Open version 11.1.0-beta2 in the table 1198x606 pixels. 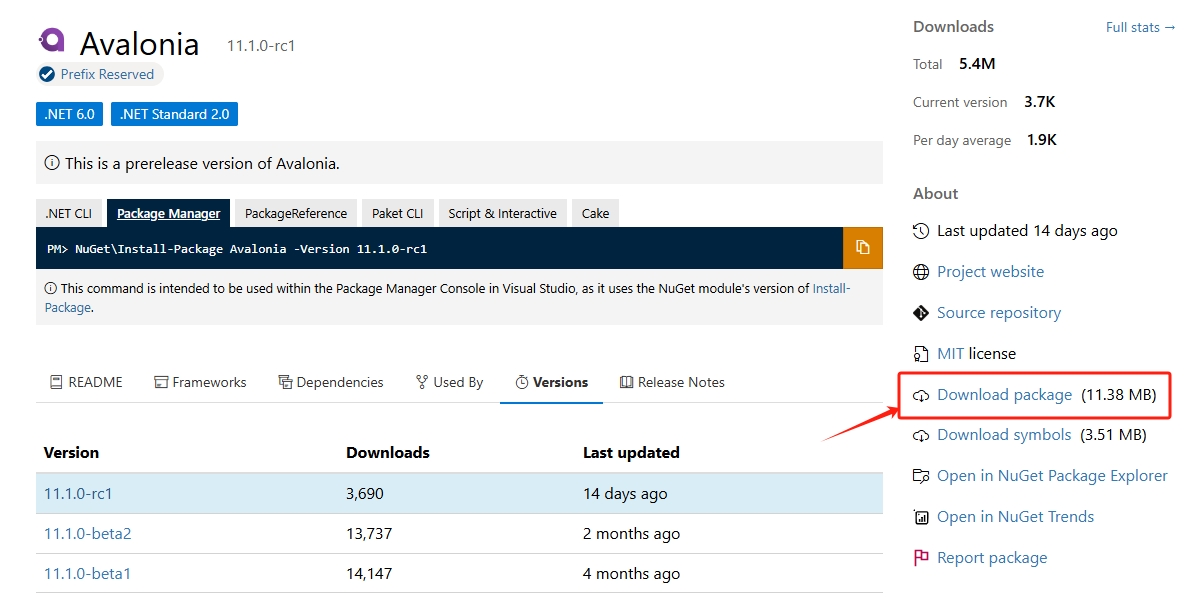(x=87, y=533)
